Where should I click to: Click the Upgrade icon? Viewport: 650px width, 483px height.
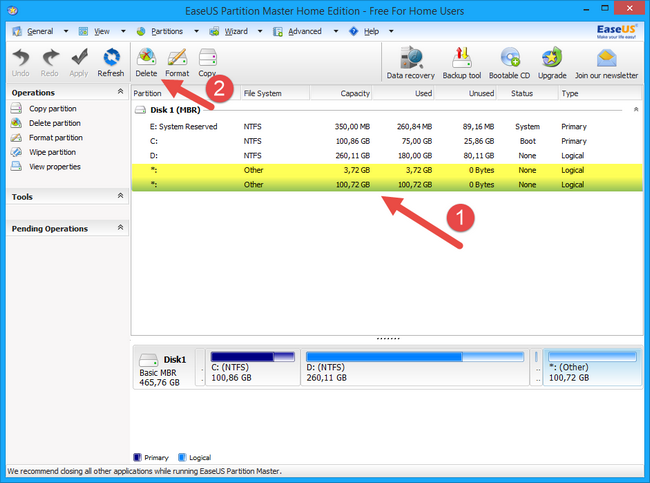[x=552, y=62]
